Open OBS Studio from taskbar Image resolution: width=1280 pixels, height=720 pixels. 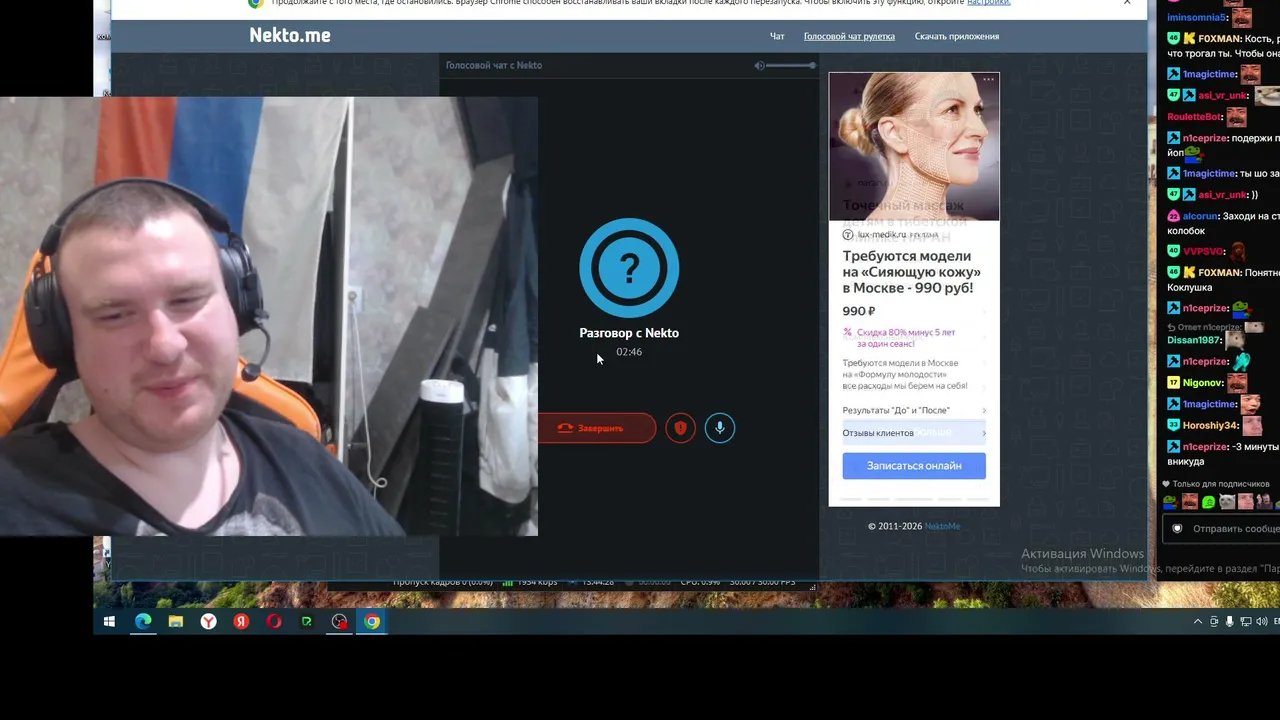click(x=340, y=622)
